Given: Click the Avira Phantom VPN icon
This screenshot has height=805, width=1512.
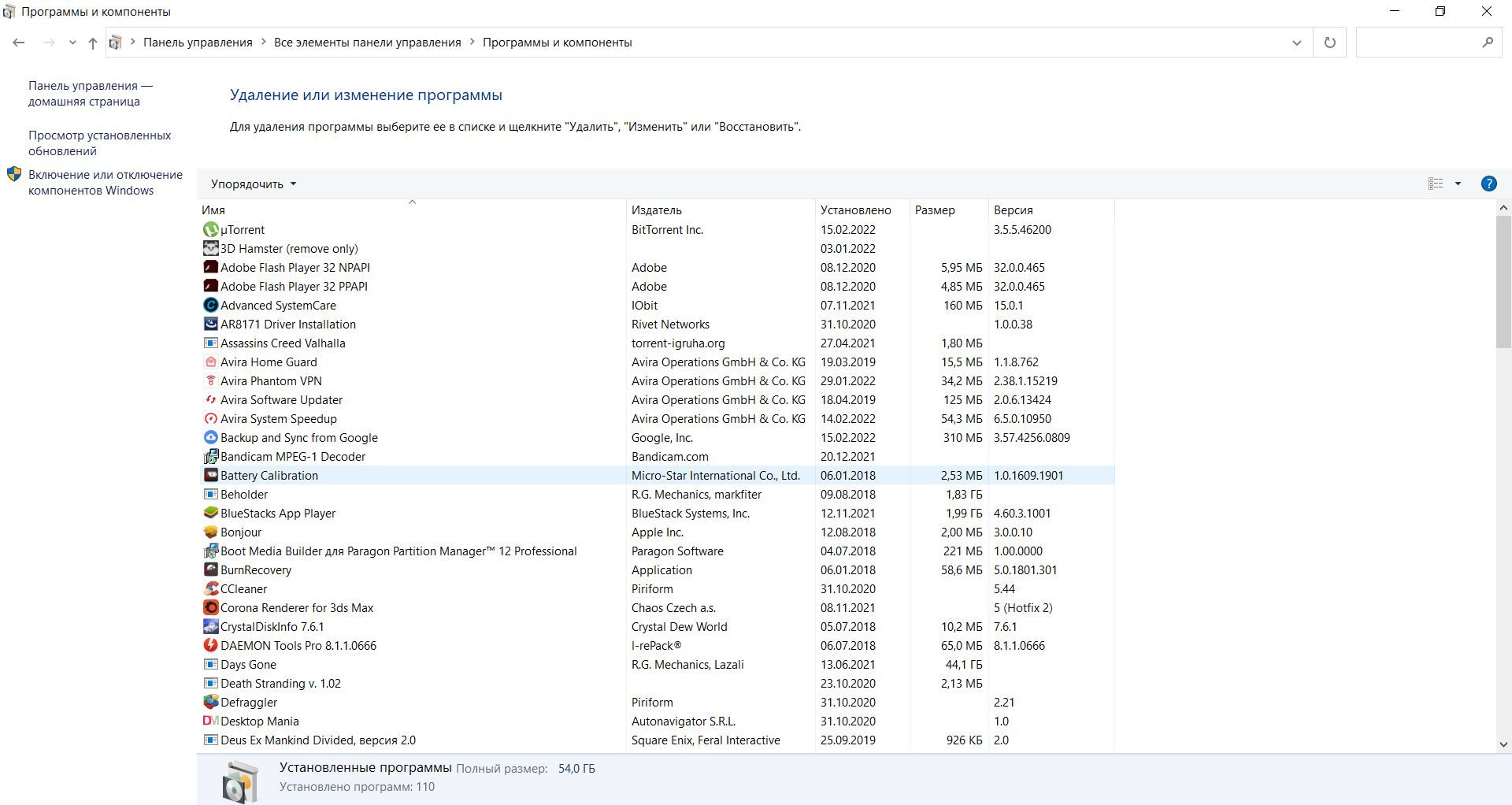Looking at the screenshot, I should 210,380.
